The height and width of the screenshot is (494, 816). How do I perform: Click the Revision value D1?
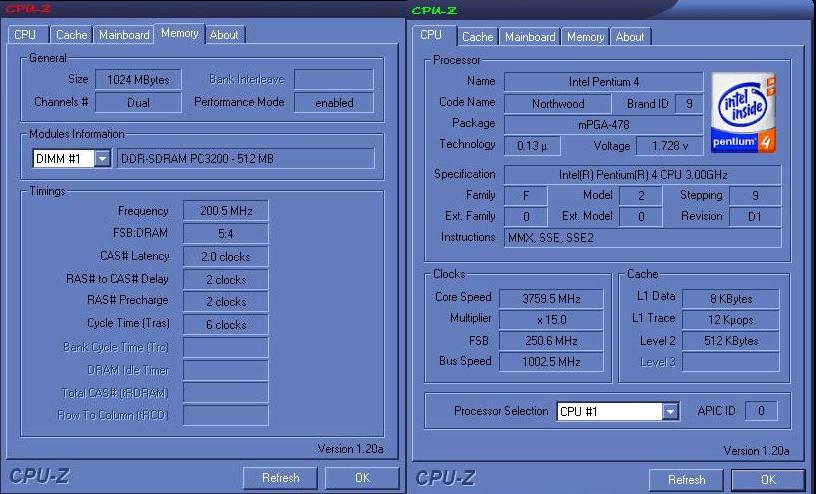pyautogui.click(x=755, y=217)
